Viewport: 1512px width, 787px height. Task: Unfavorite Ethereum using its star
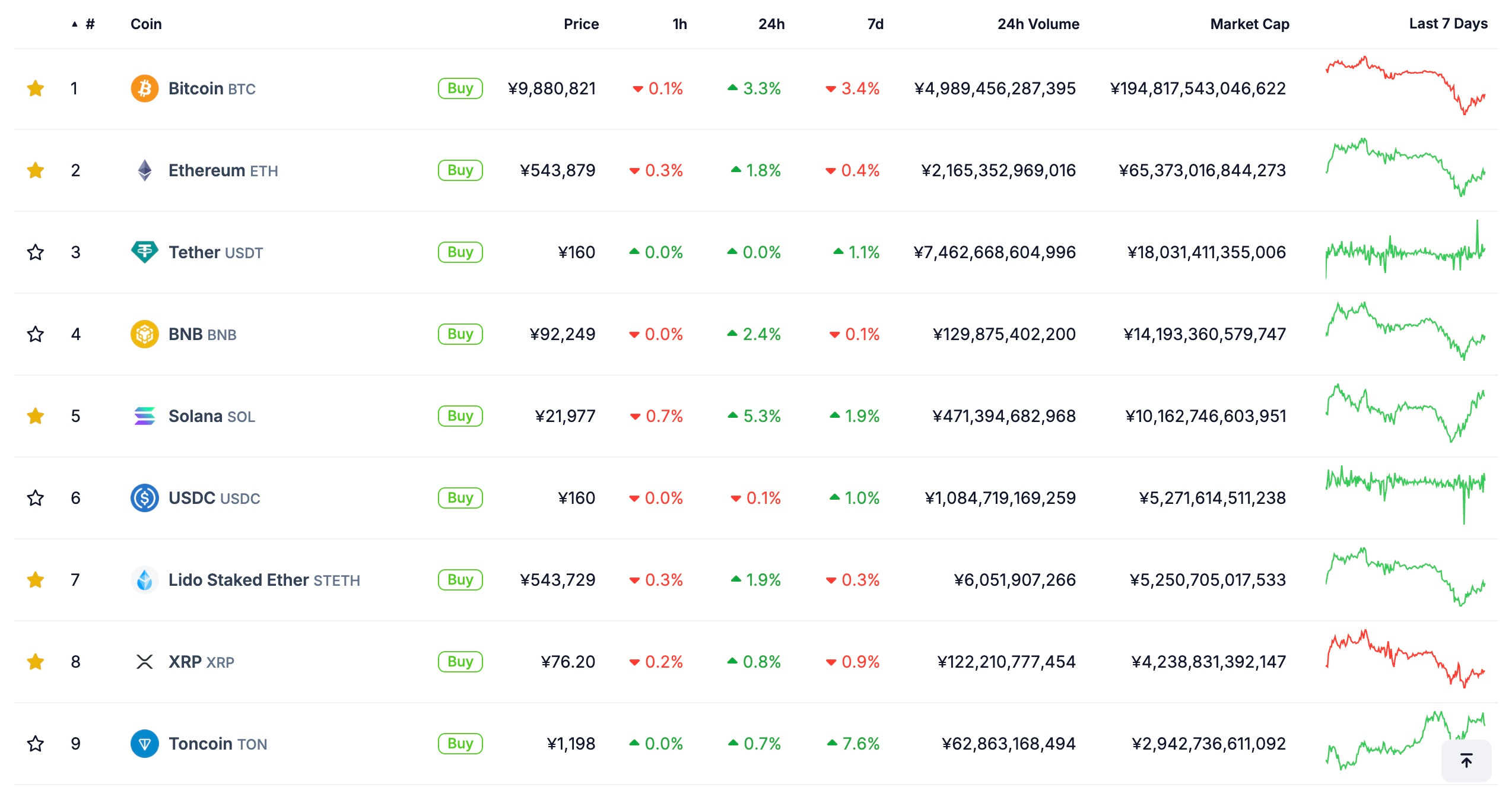tap(36, 170)
